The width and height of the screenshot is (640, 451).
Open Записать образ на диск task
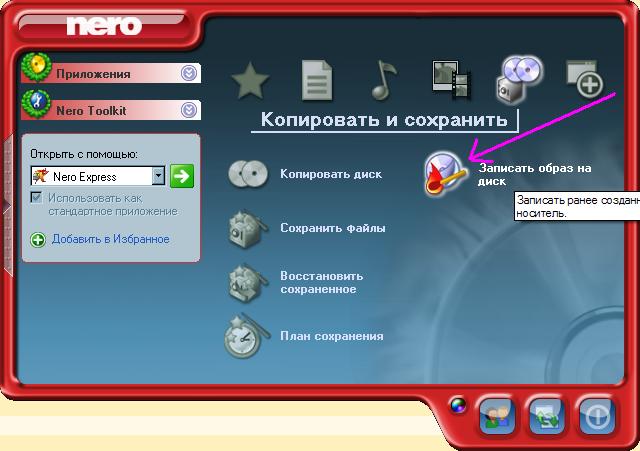tap(535, 174)
